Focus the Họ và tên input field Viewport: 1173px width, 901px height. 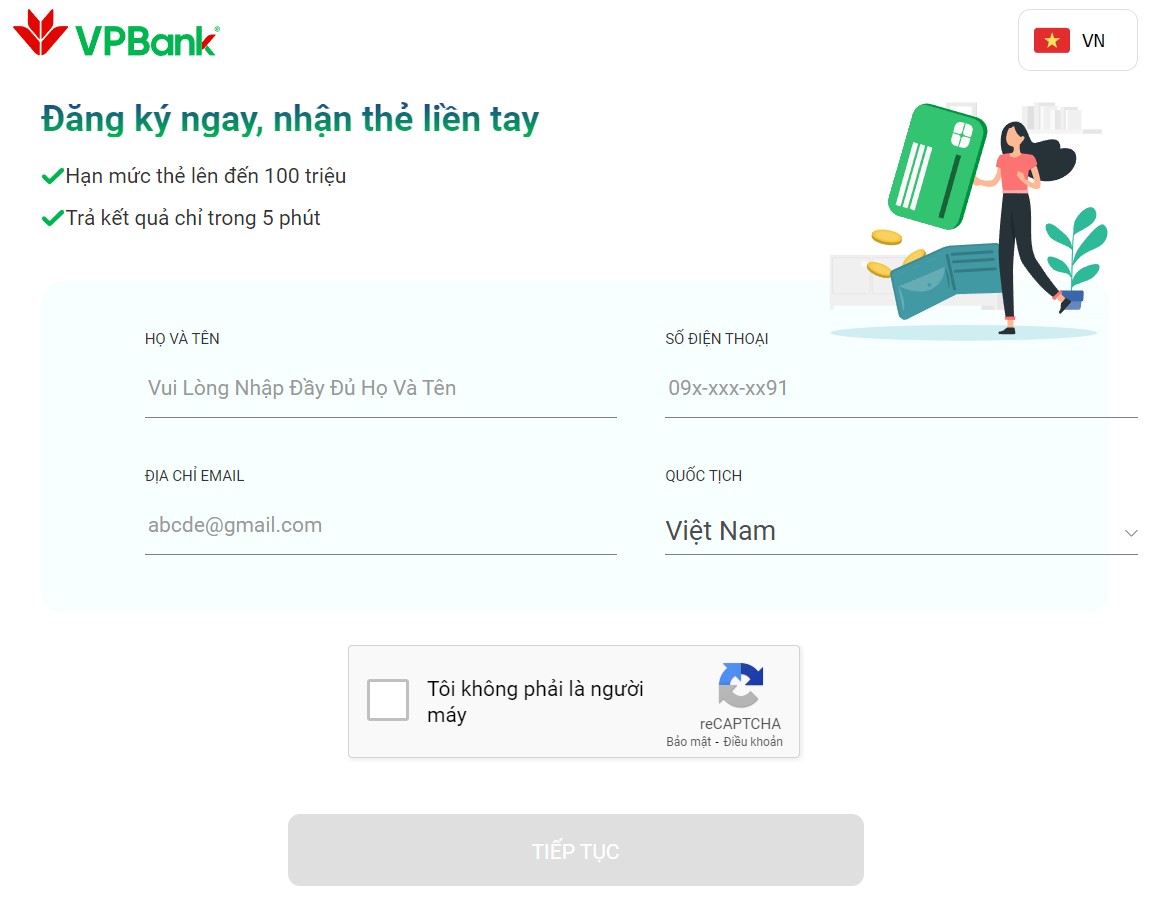click(x=381, y=388)
